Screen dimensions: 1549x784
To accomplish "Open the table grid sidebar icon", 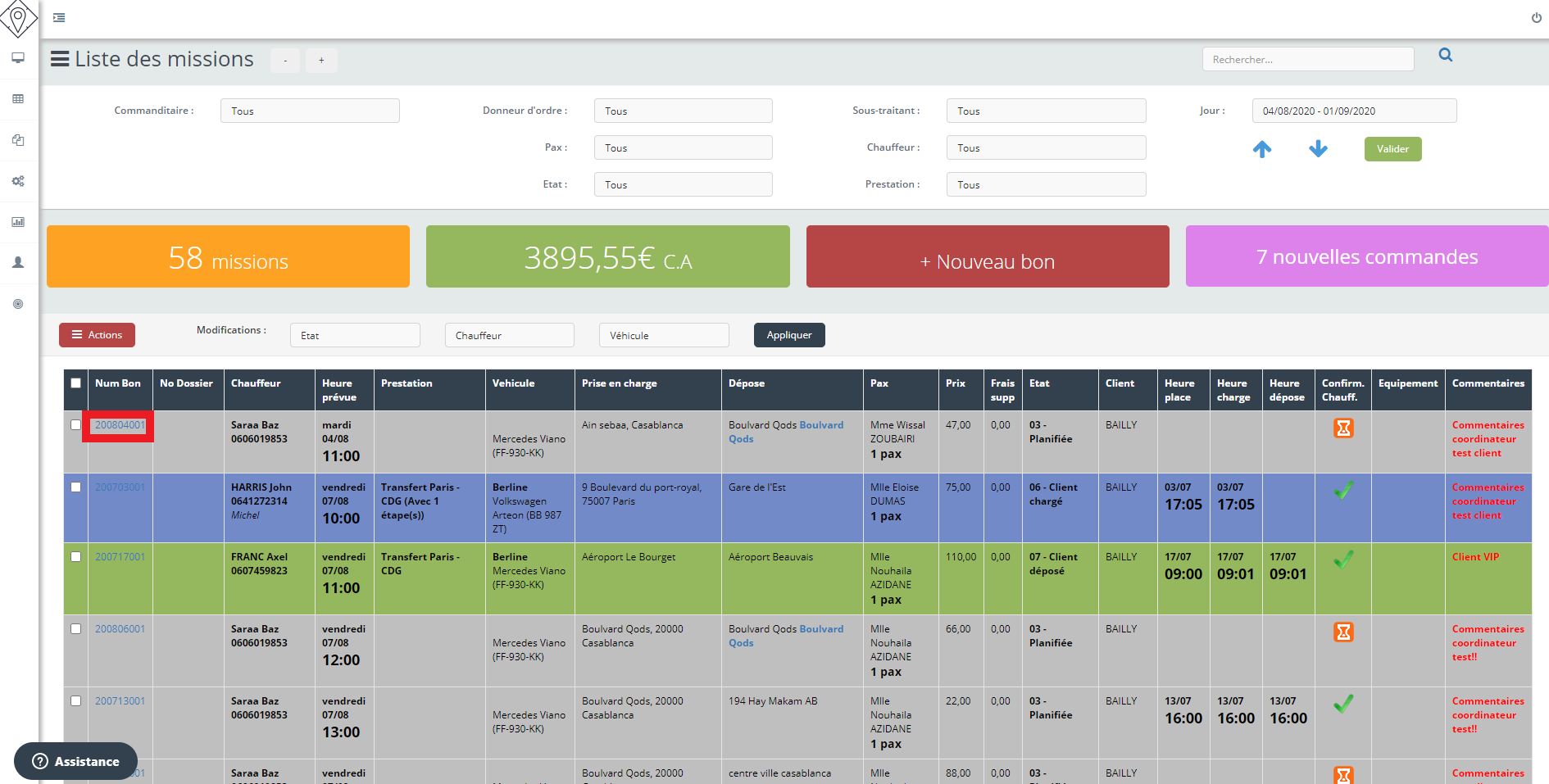I will click(18, 99).
